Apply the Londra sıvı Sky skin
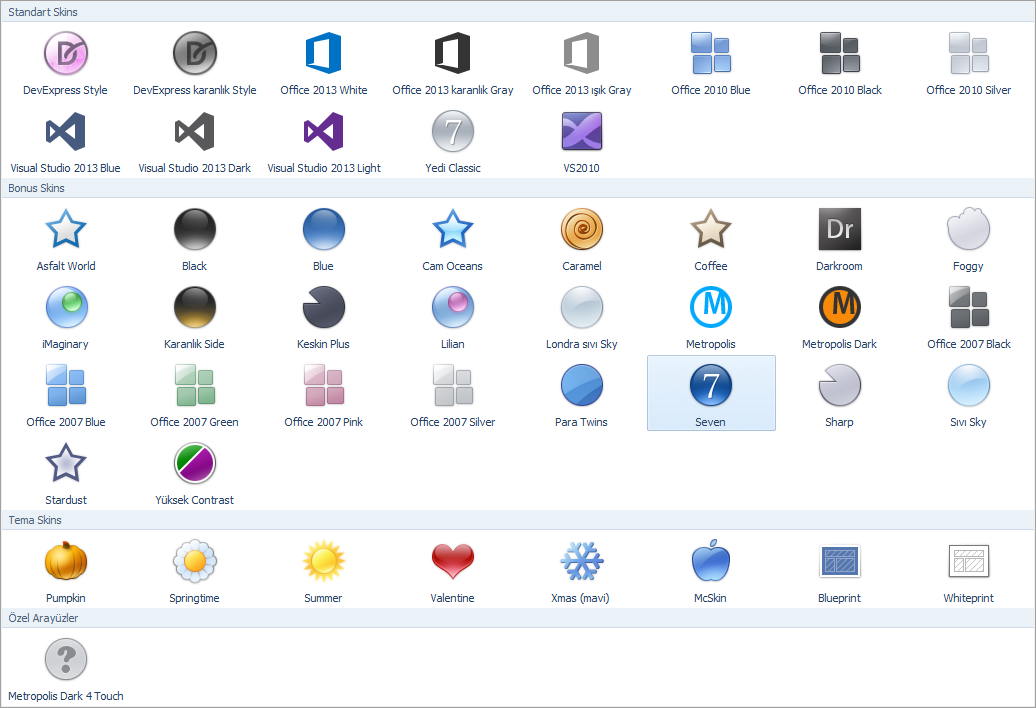This screenshot has width=1036, height=708. tap(582, 316)
